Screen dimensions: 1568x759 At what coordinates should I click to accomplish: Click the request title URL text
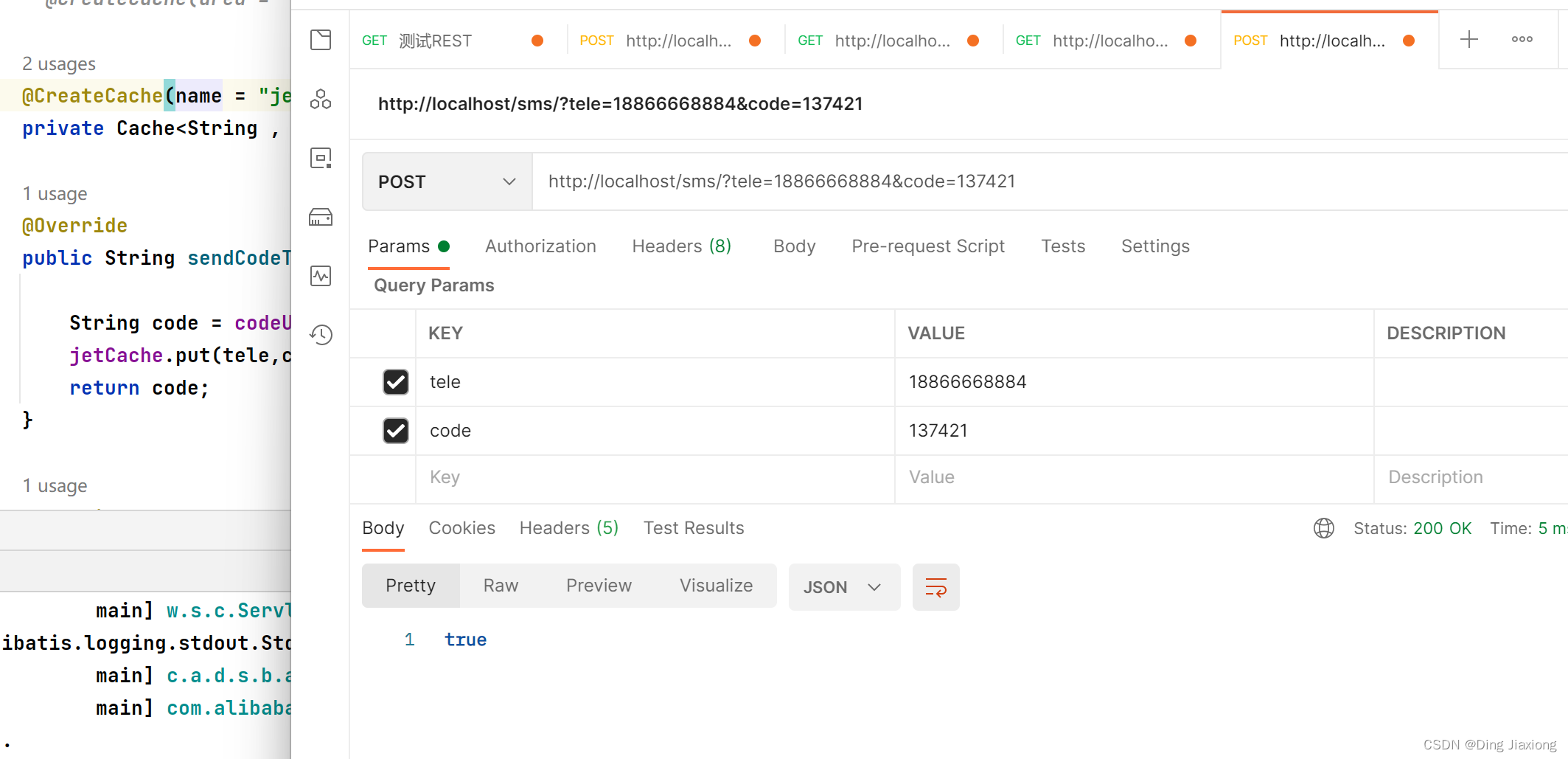coord(620,104)
